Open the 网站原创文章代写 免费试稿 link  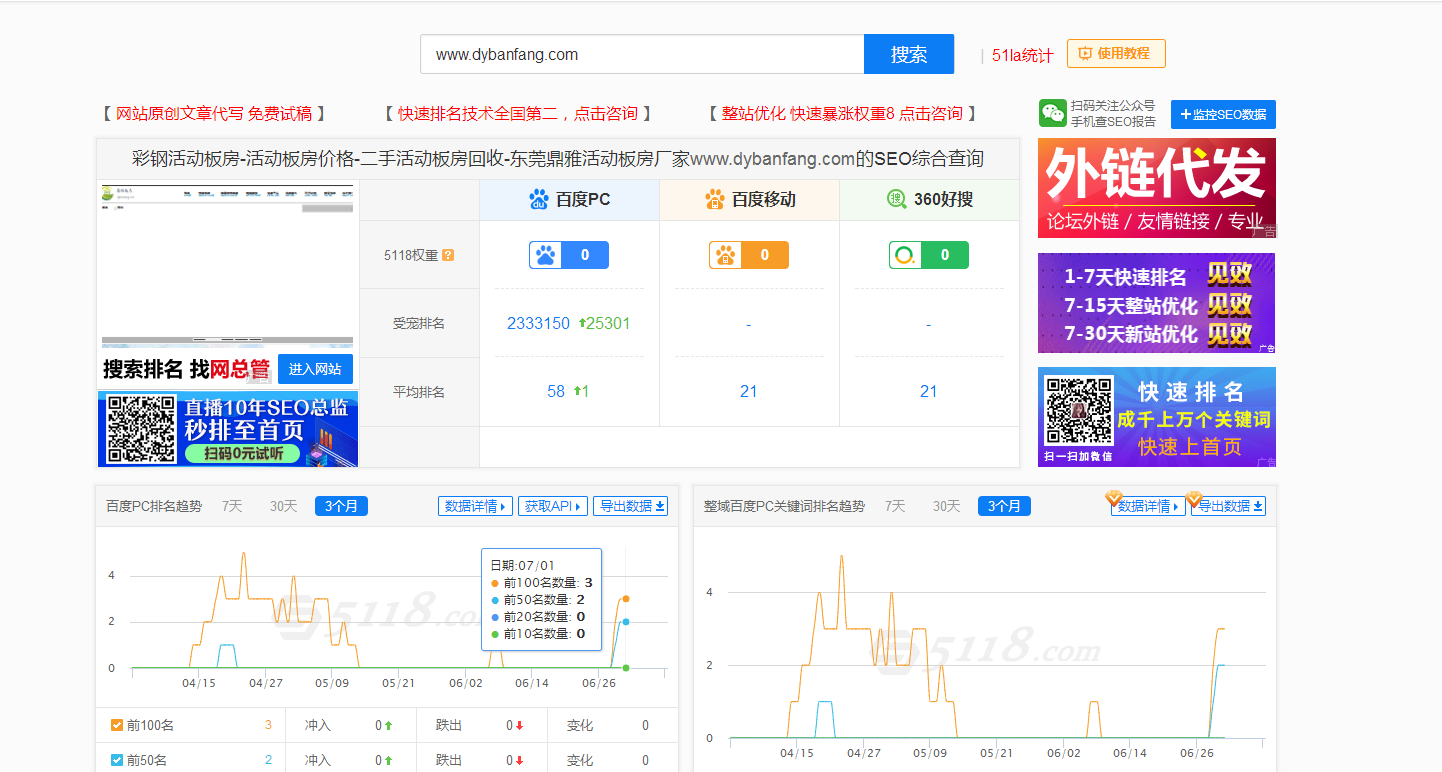214,114
